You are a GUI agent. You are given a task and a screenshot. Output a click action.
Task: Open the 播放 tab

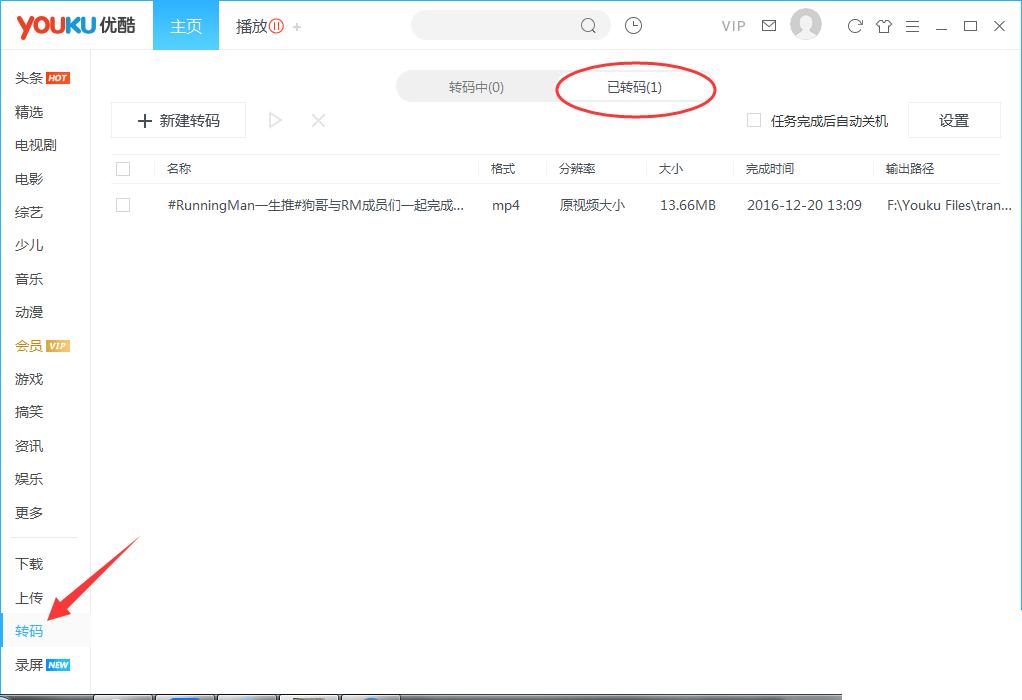pyautogui.click(x=259, y=26)
